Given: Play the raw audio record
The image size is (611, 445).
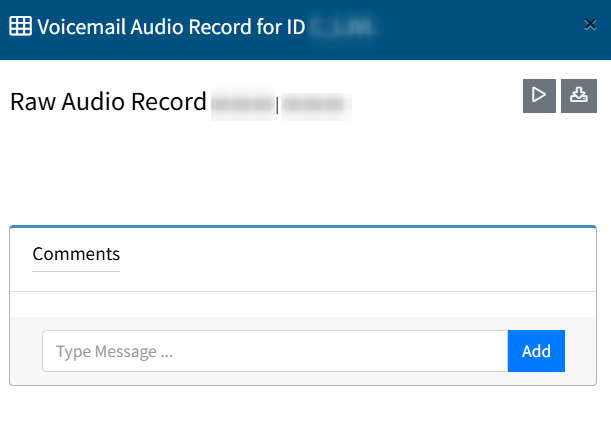Looking at the screenshot, I should click(539, 96).
